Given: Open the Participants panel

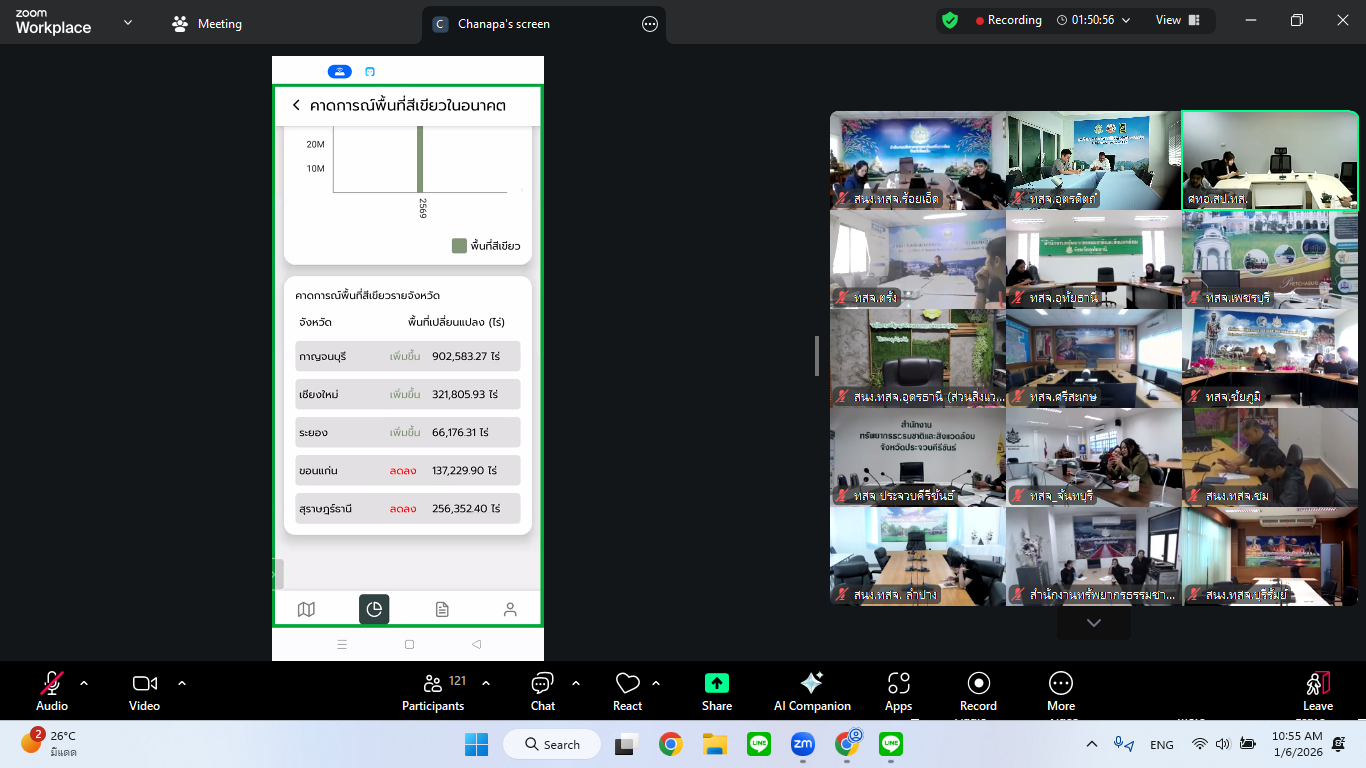Looking at the screenshot, I should (x=433, y=690).
